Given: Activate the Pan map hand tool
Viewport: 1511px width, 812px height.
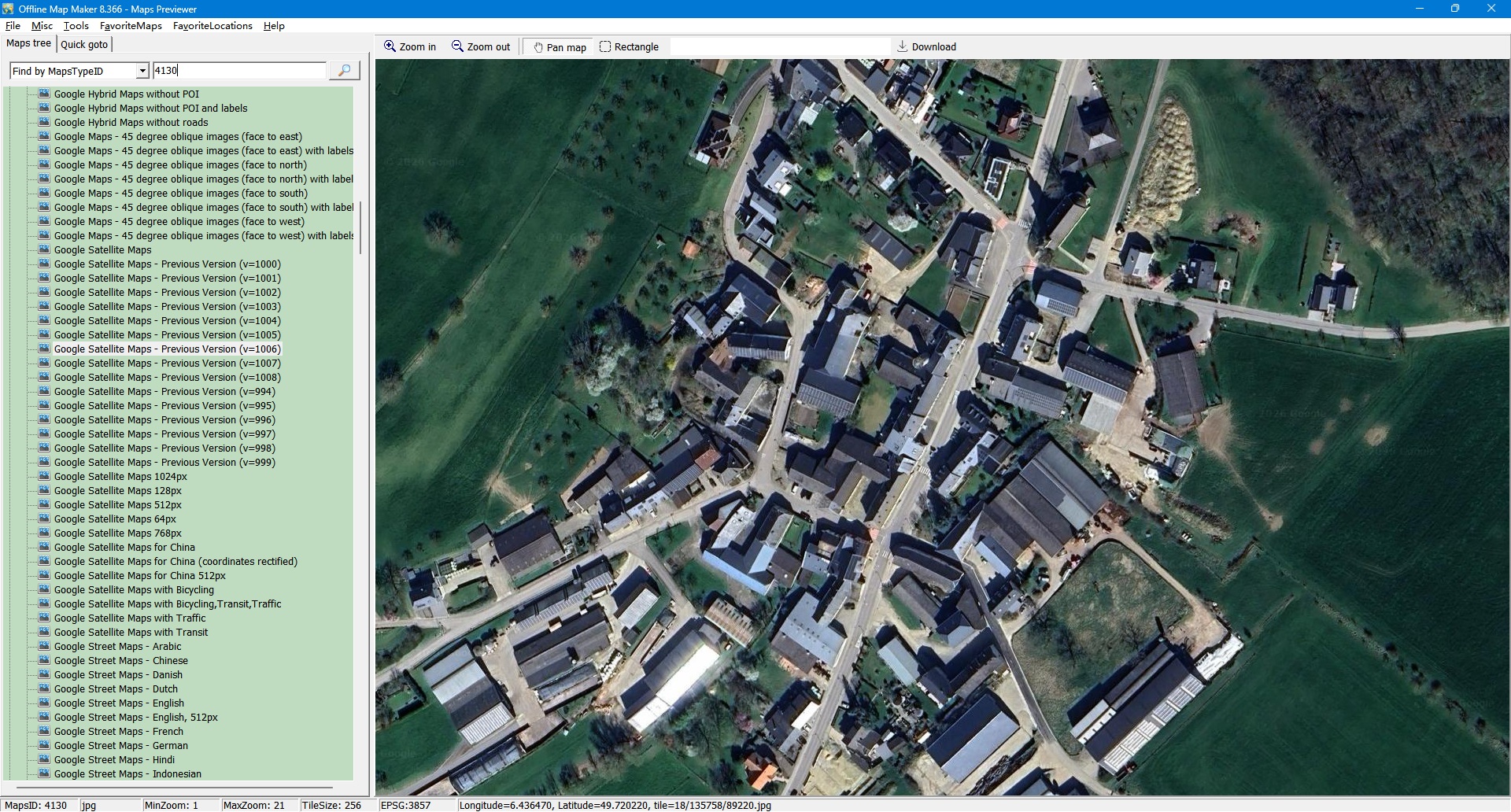Looking at the screenshot, I should [560, 47].
